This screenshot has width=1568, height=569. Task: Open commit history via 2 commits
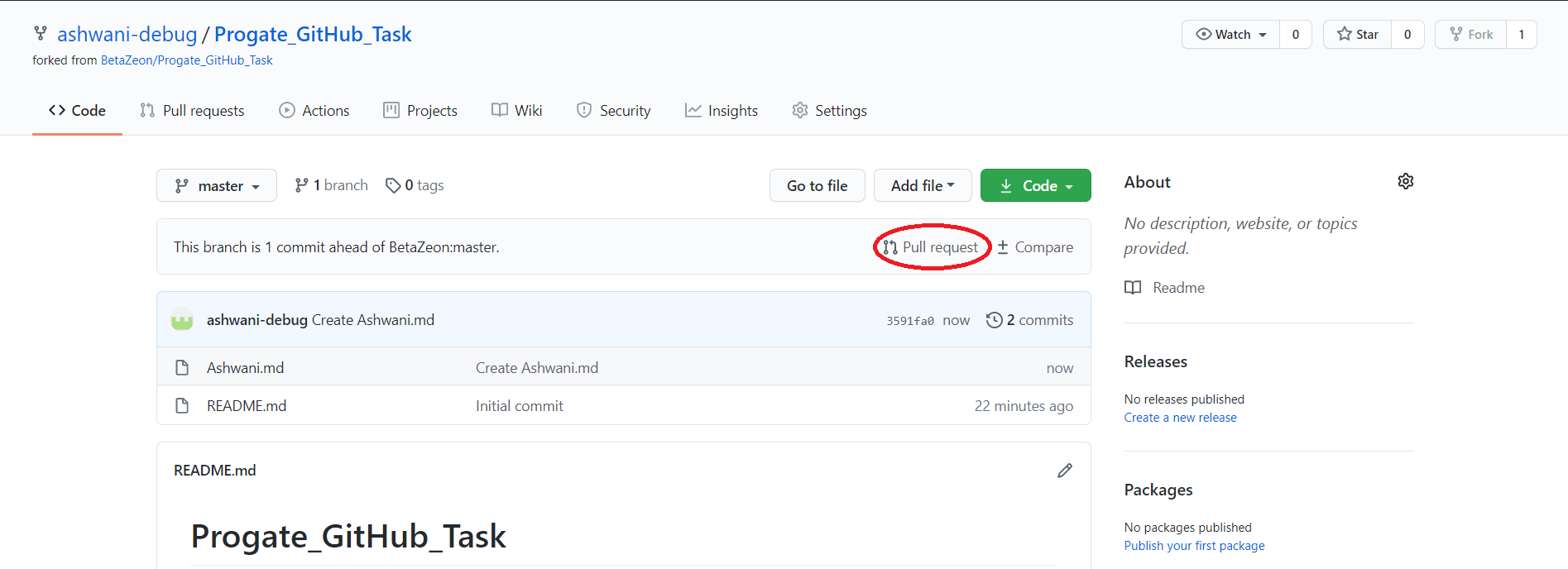pos(1029,320)
